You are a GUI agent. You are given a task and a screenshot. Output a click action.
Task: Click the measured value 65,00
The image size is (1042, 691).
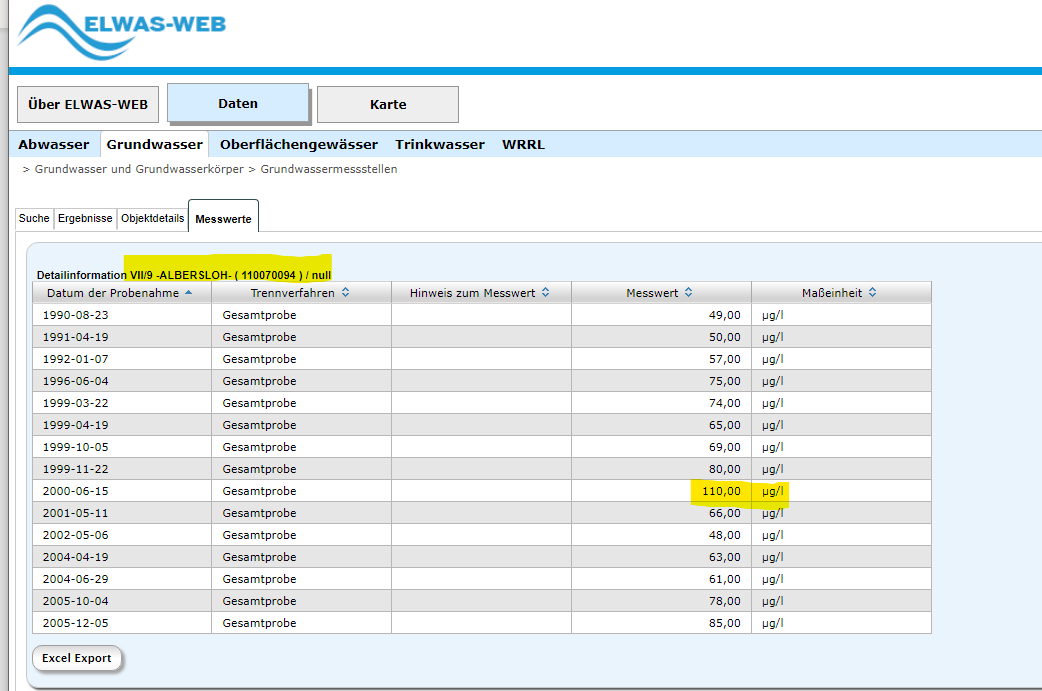(x=724, y=425)
